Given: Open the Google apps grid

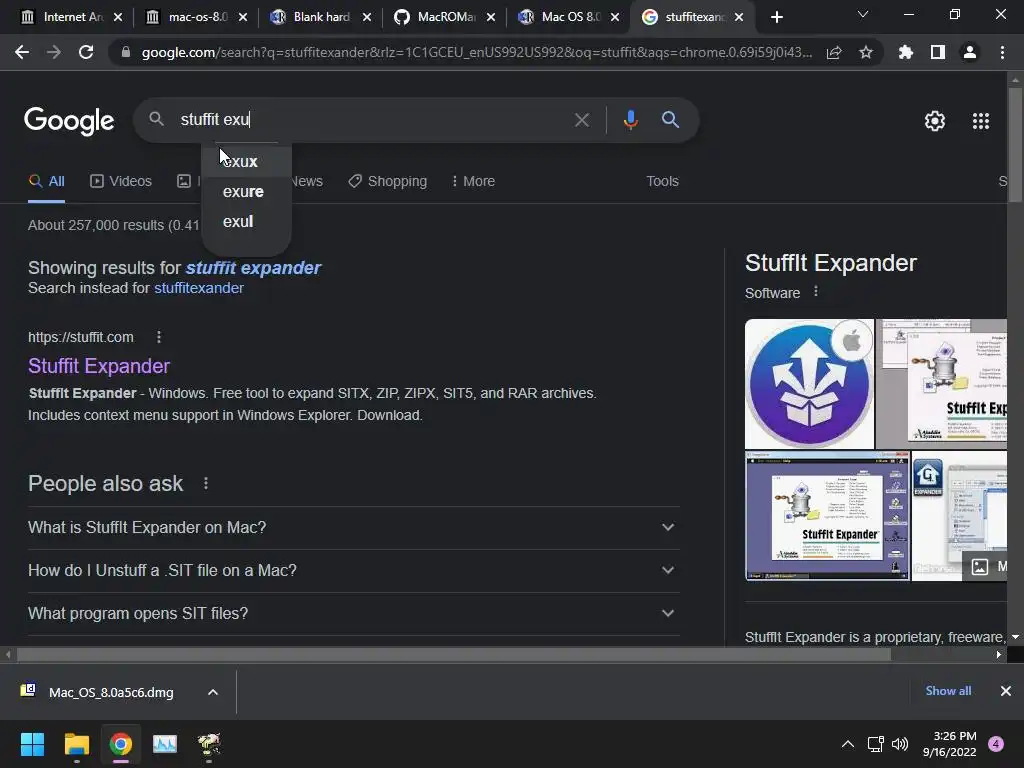Looking at the screenshot, I should pyautogui.click(x=981, y=121).
